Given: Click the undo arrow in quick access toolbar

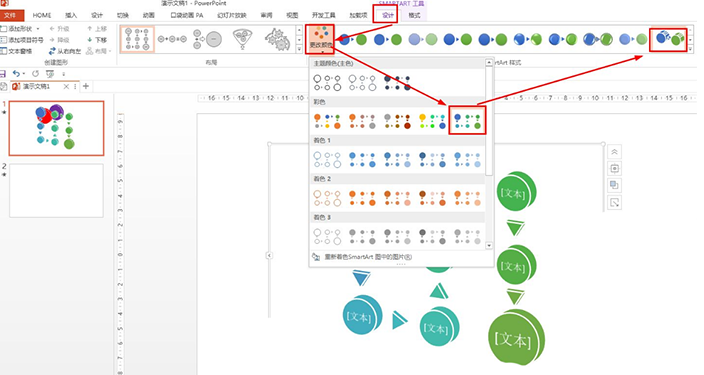Looking at the screenshot, I should 16,74.
